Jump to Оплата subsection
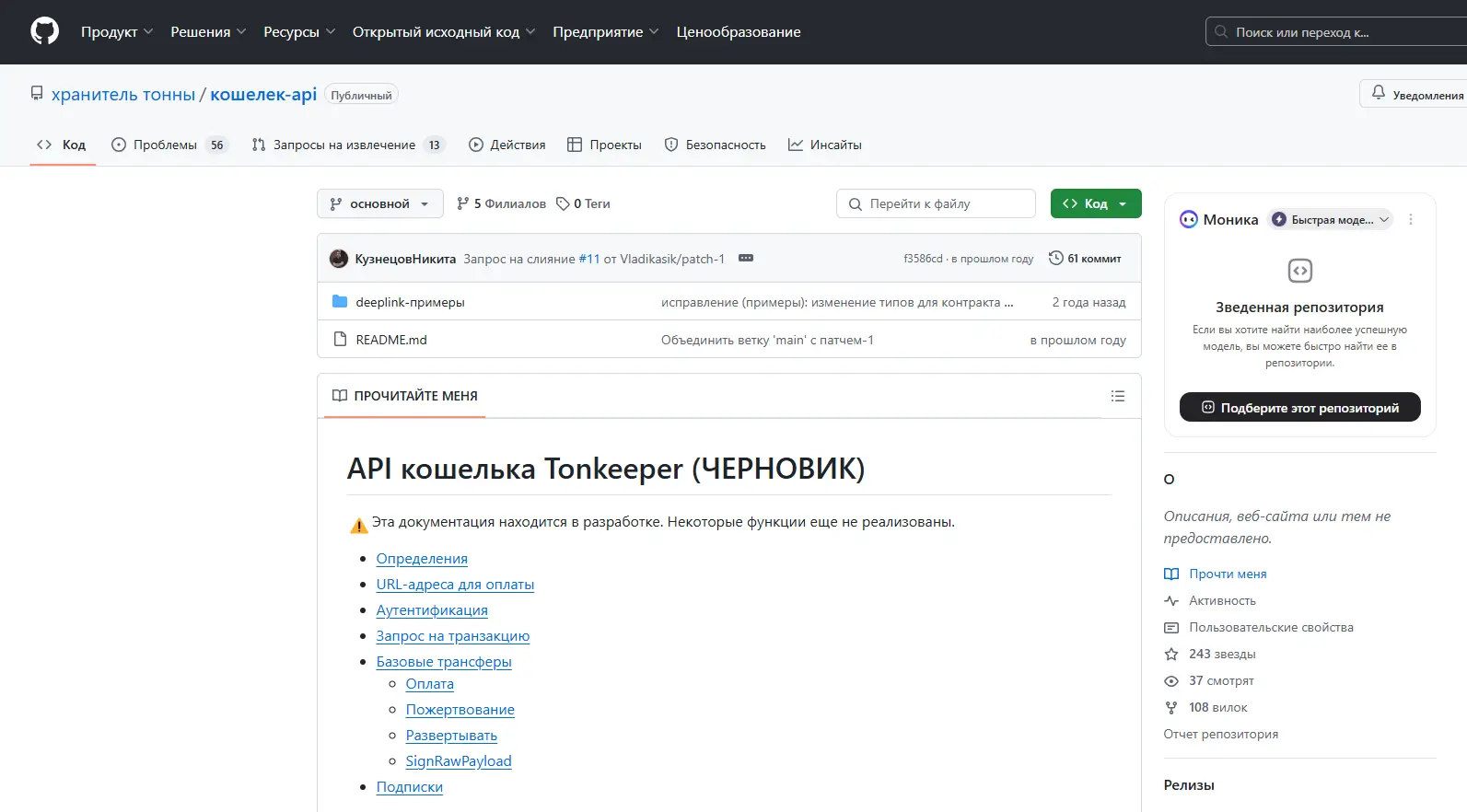The height and width of the screenshot is (812, 1467). click(430, 684)
